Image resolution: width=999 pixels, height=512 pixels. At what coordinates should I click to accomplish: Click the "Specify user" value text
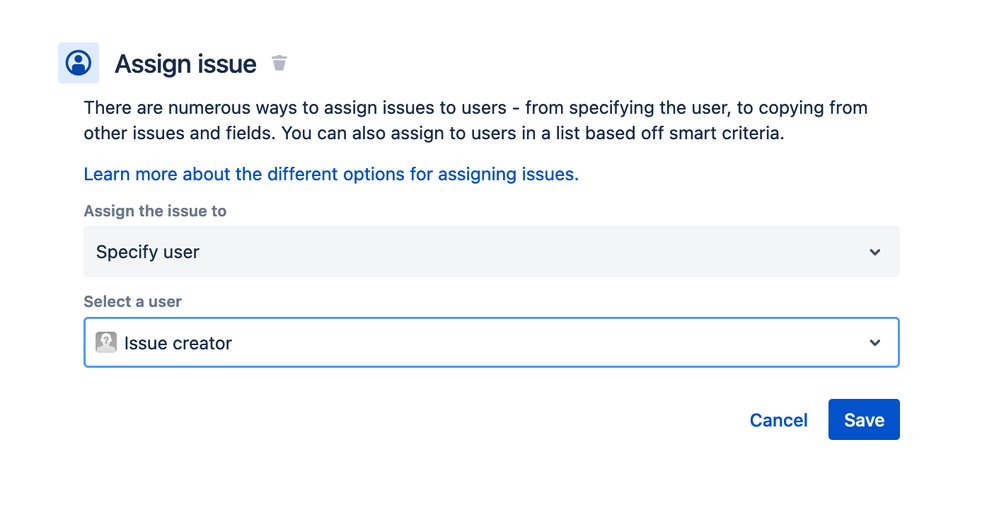pyautogui.click(x=148, y=252)
